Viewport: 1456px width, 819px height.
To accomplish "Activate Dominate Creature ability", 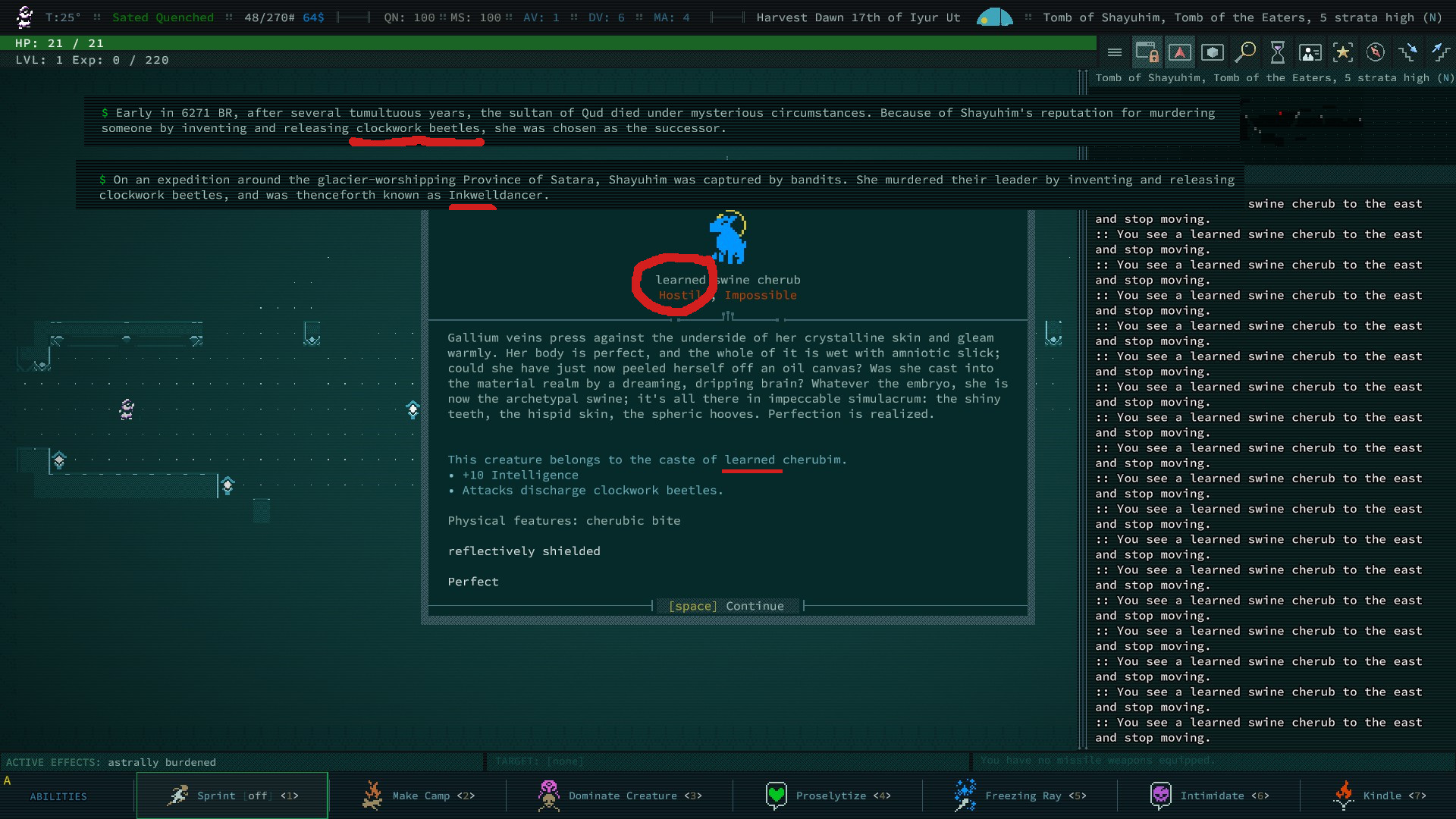I will [x=620, y=795].
